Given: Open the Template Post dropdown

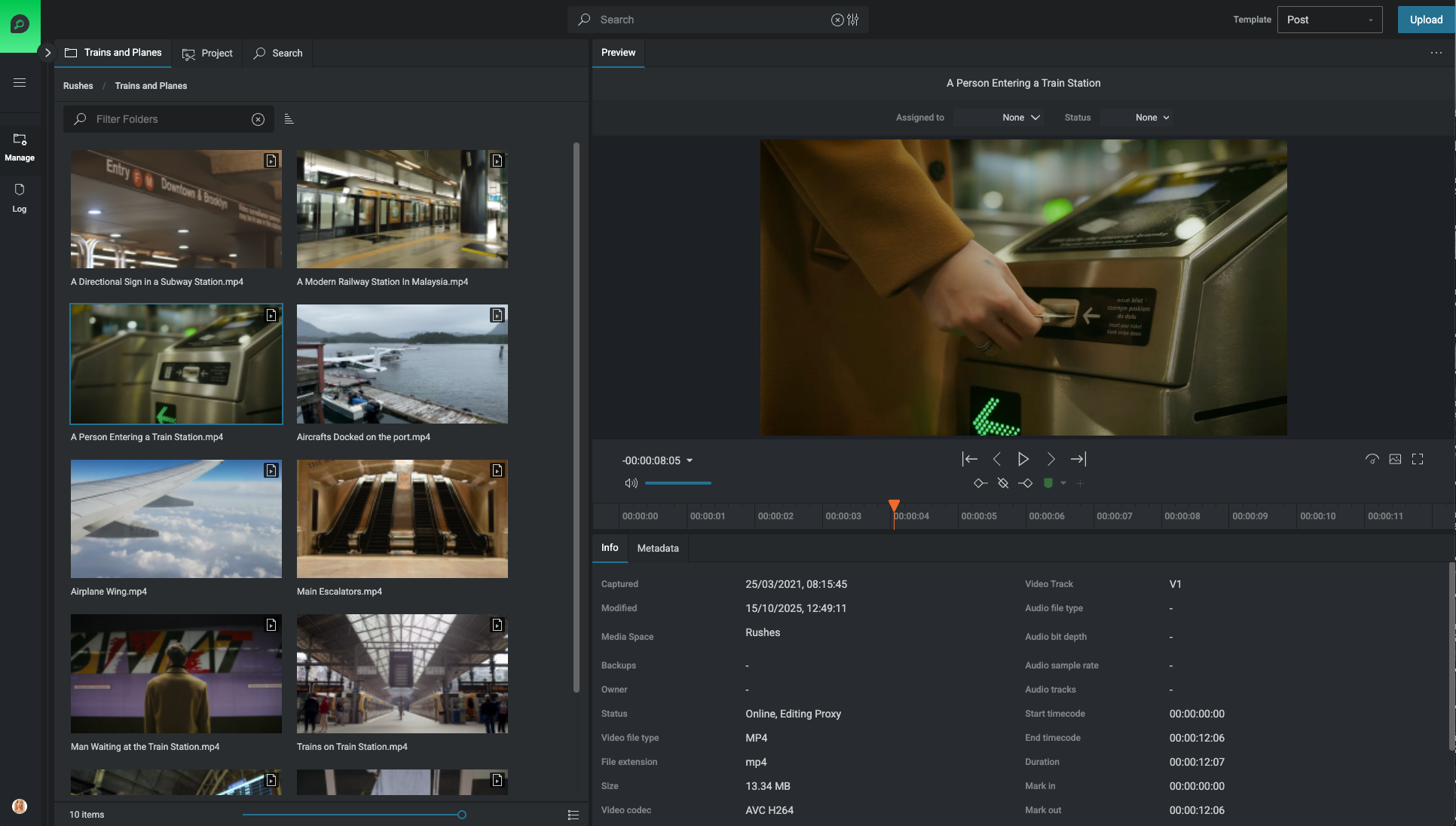Looking at the screenshot, I should click(1329, 20).
